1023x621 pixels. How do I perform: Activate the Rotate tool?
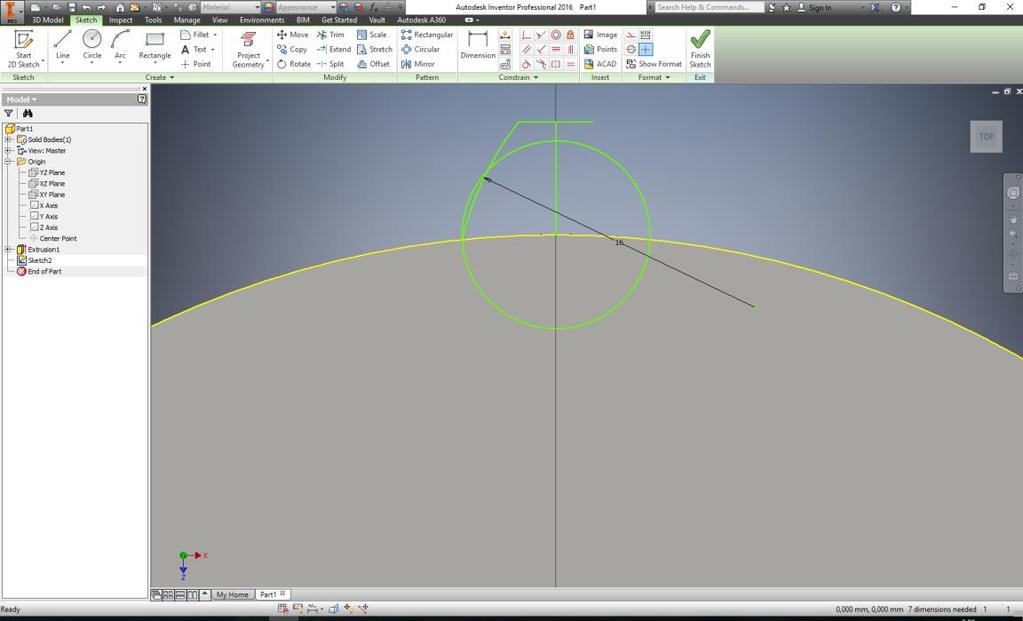[x=294, y=64]
